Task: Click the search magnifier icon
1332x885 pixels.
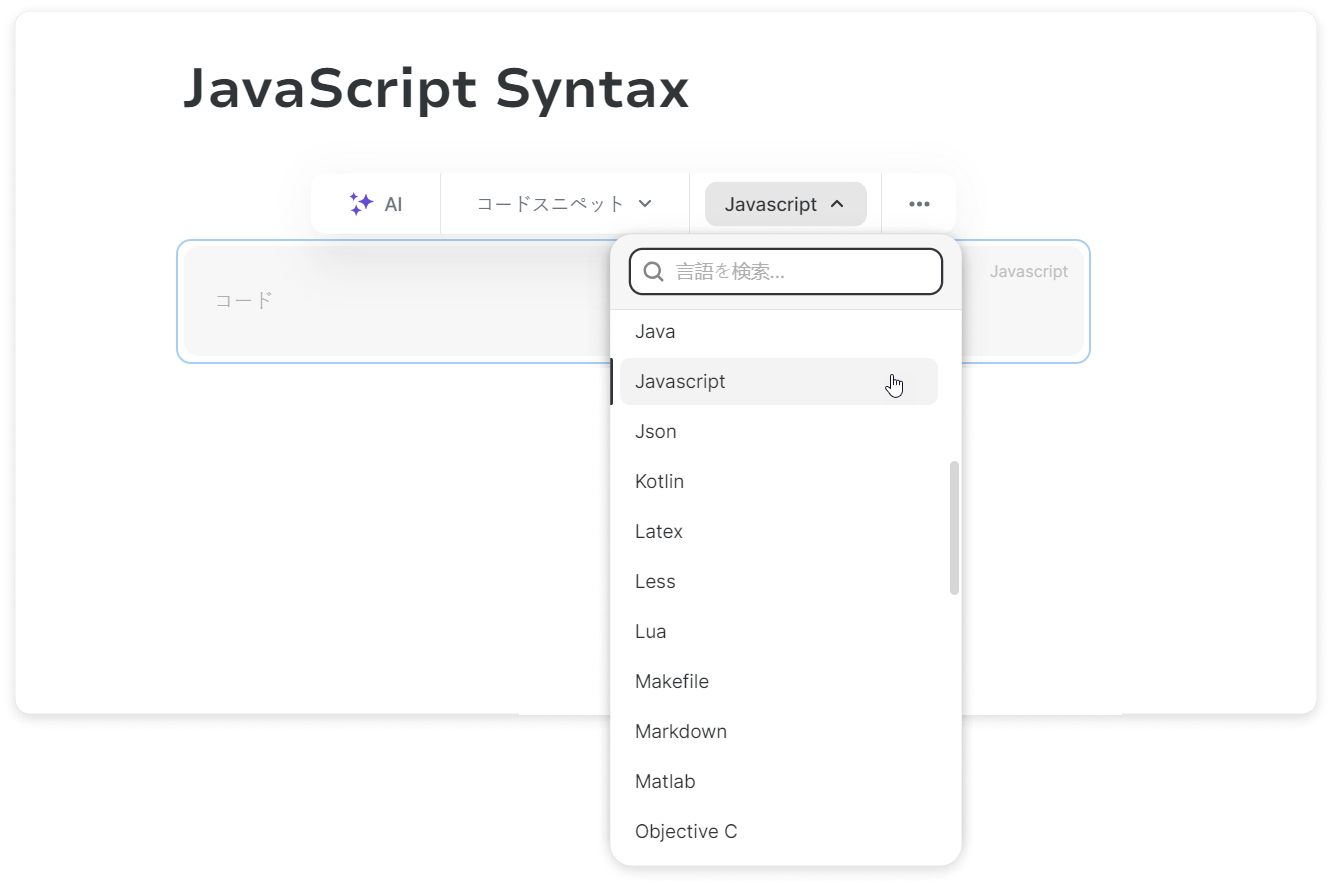Action: click(x=654, y=272)
